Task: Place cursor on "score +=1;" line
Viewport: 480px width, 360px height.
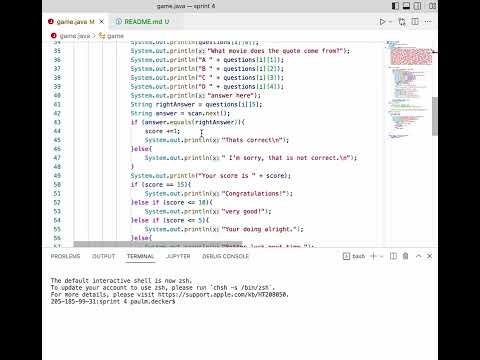Action: [x=162, y=131]
